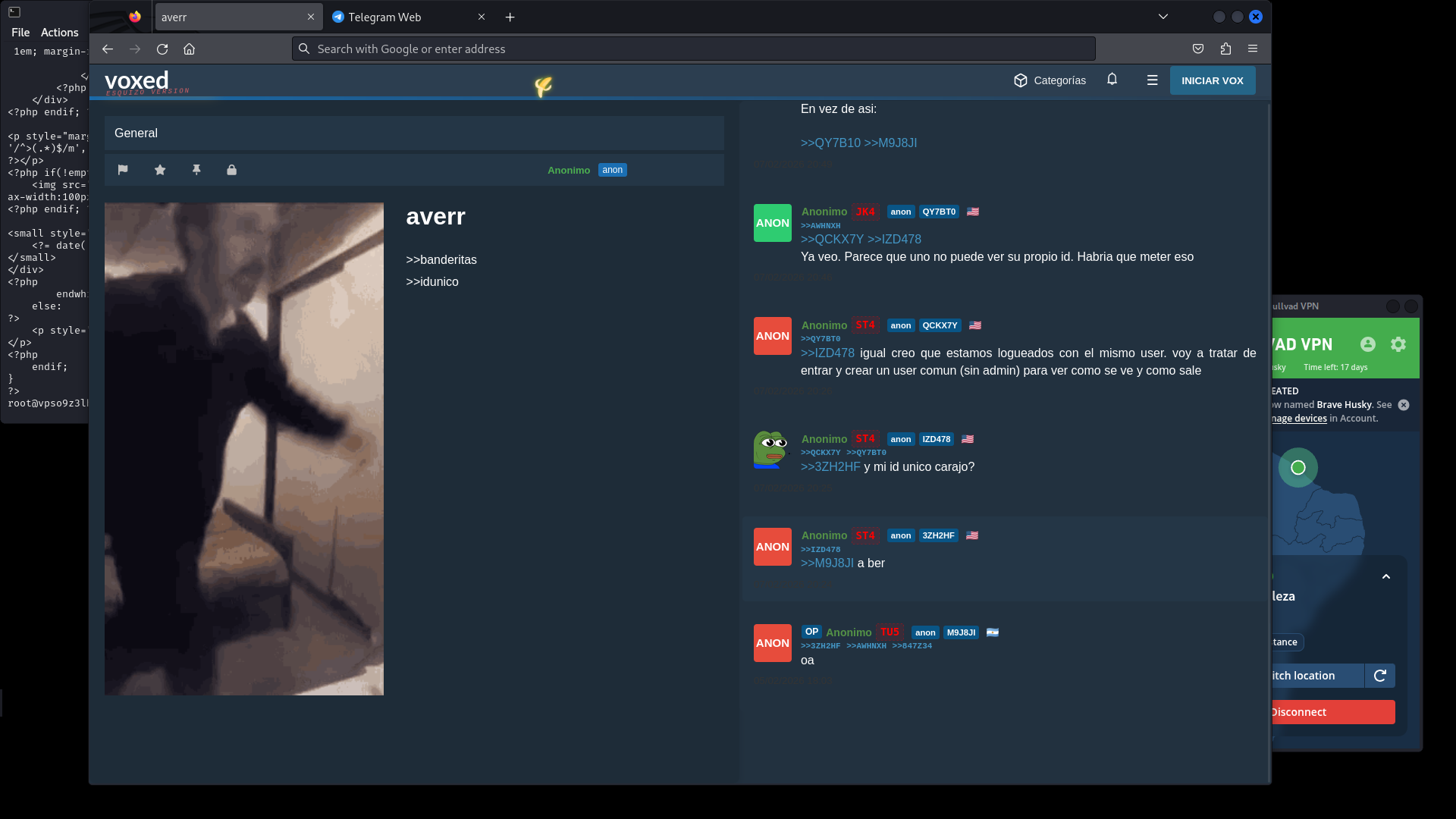Open Mullvad VPN settings gear
Screen dimensions: 1456x819
pyautogui.click(x=1398, y=344)
